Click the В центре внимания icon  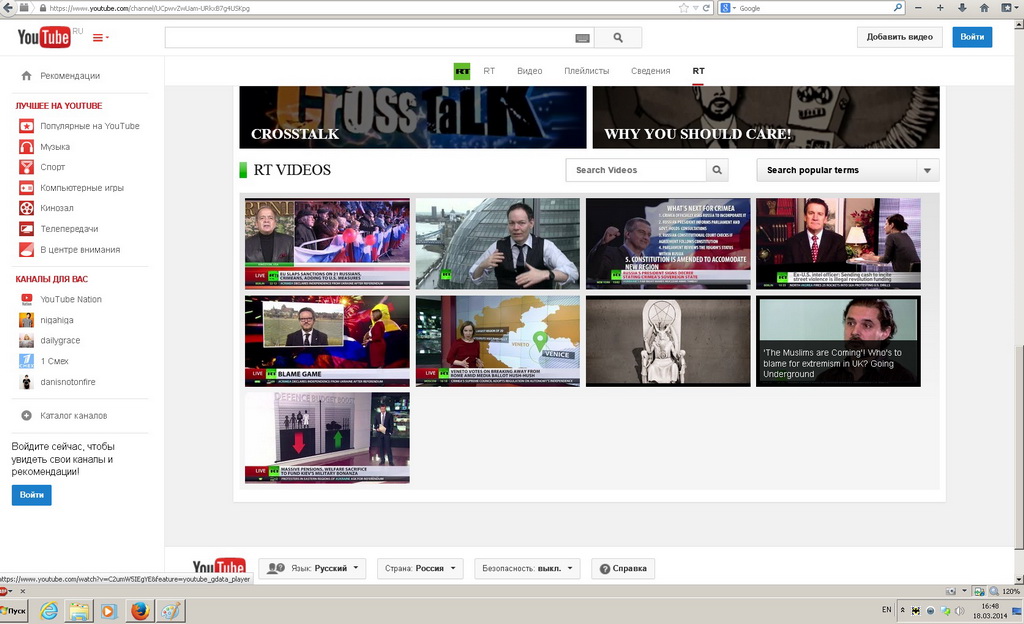click(26, 249)
